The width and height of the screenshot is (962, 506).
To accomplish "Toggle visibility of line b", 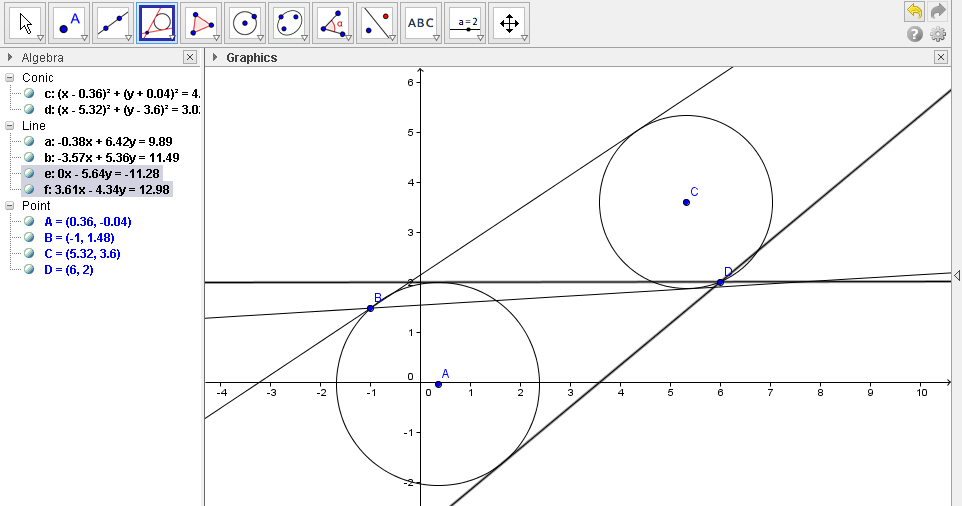I will [x=29, y=157].
